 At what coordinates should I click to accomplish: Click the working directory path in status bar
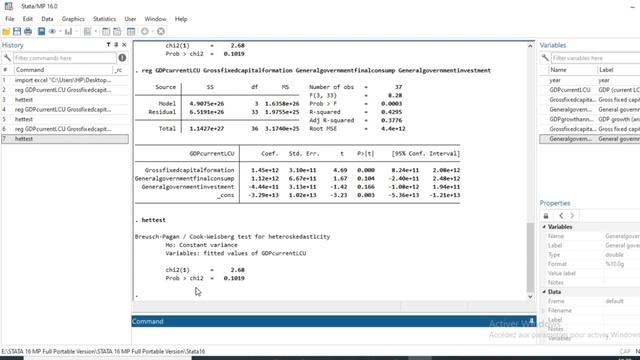pyautogui.click(x=103, y=351)
